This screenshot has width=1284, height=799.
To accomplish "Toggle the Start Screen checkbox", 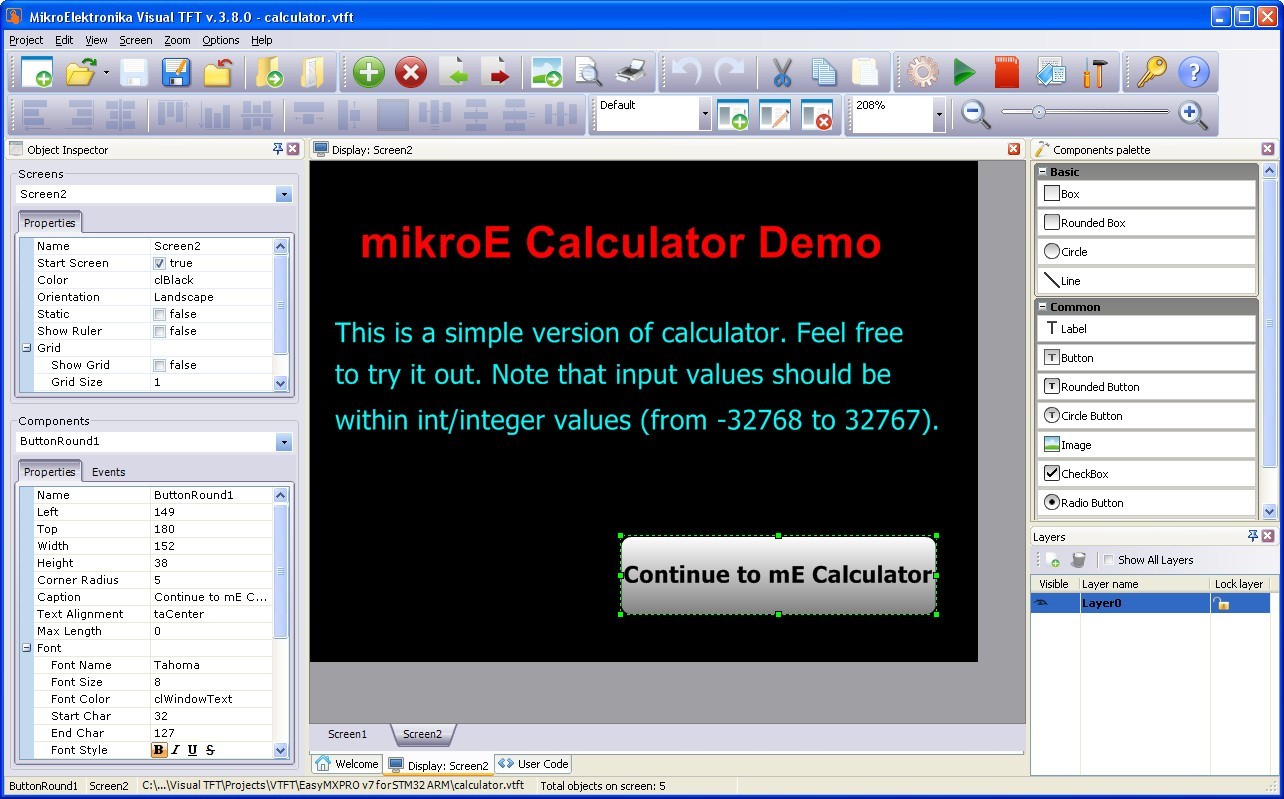I will coord(159,263).
